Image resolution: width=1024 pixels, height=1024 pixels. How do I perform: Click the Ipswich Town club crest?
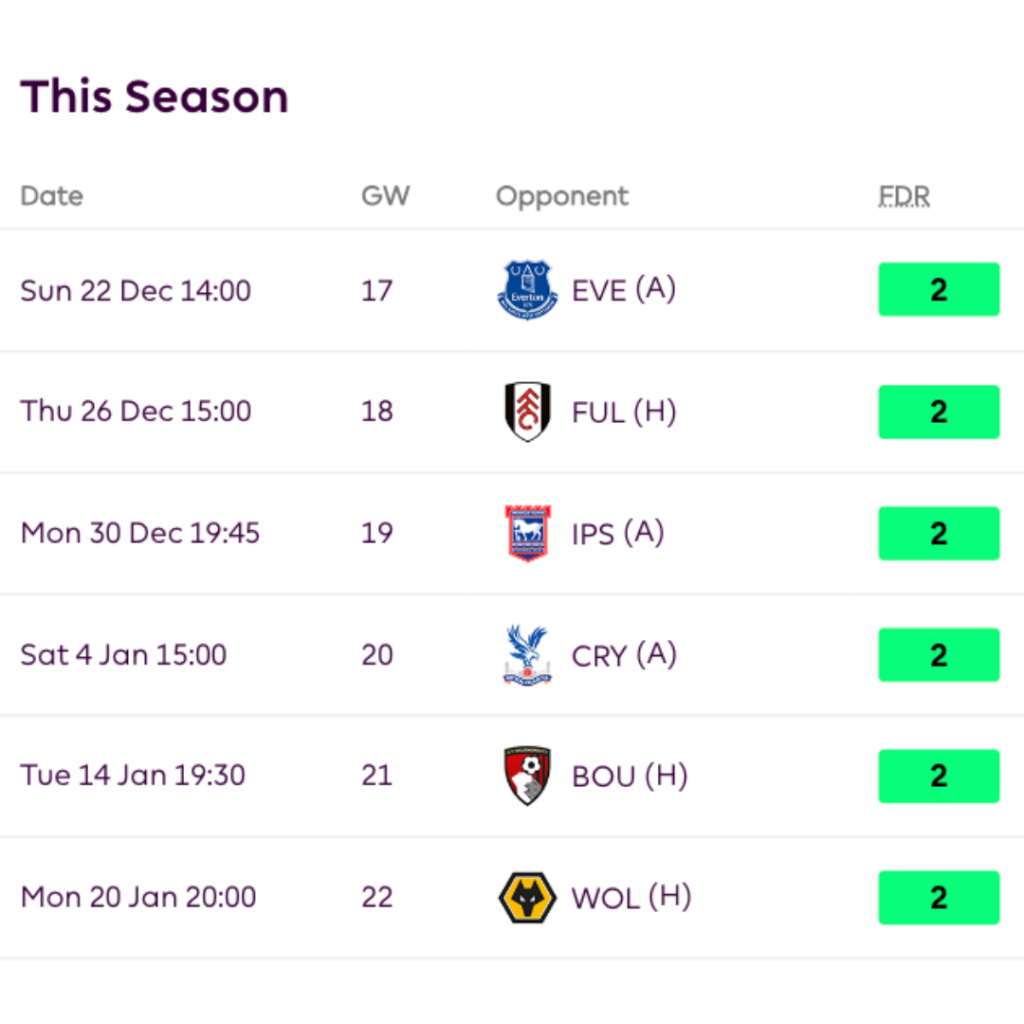pyautogui.click(x=527, y=533)
